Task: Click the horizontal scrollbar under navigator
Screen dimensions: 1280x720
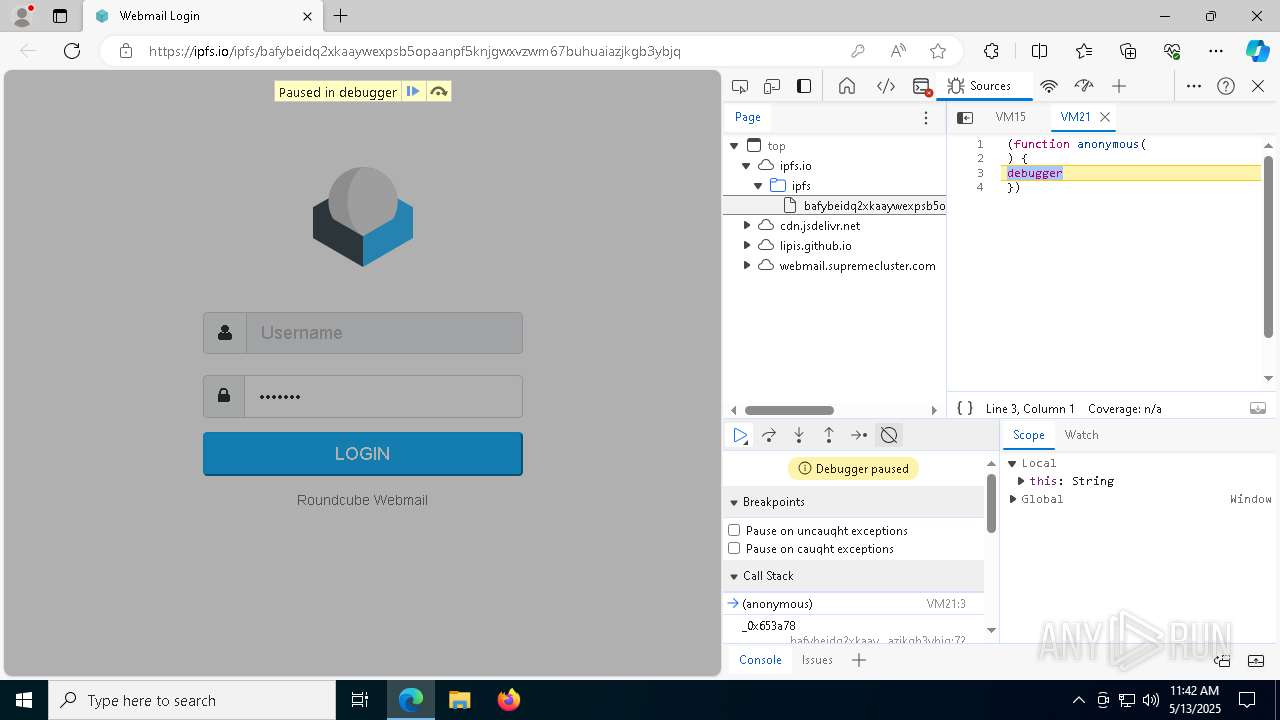Action: pos(789,410)
